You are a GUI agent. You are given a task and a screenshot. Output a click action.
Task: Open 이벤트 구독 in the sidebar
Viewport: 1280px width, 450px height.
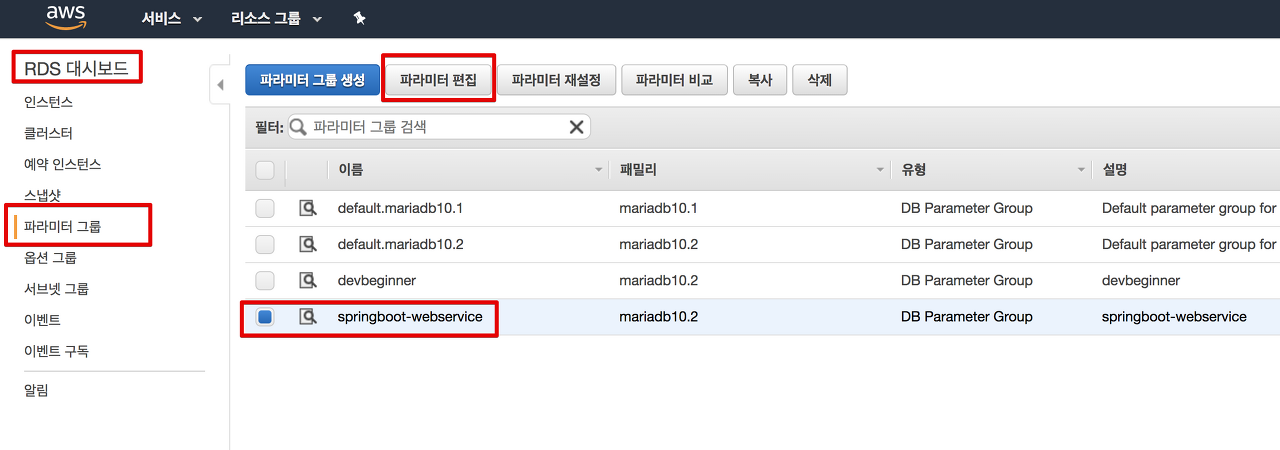56,351
